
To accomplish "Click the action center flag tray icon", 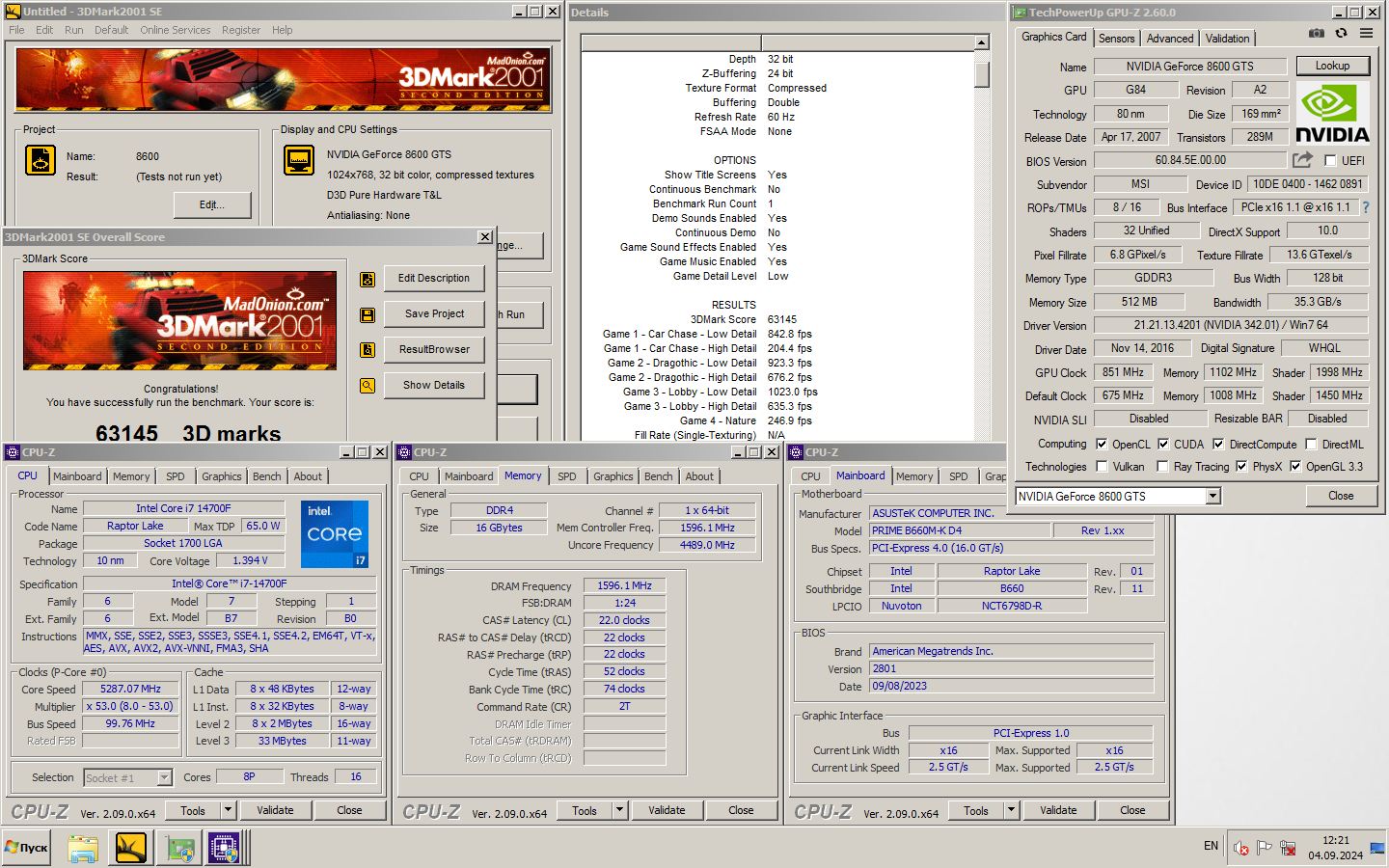I will 1264,848.
